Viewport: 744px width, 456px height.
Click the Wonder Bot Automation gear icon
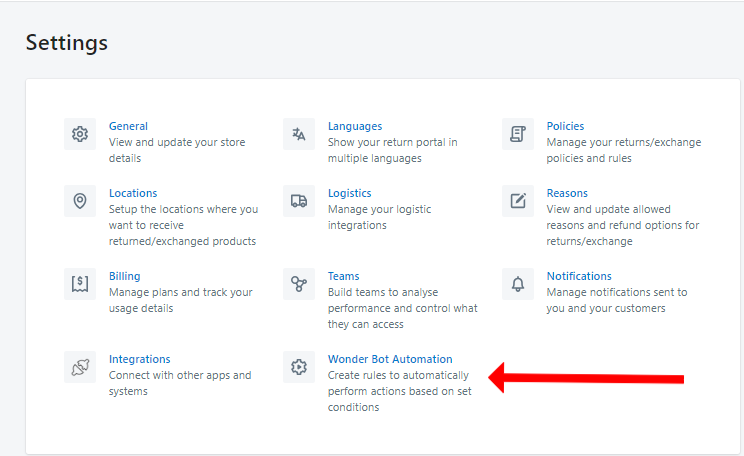pos(299,367)
